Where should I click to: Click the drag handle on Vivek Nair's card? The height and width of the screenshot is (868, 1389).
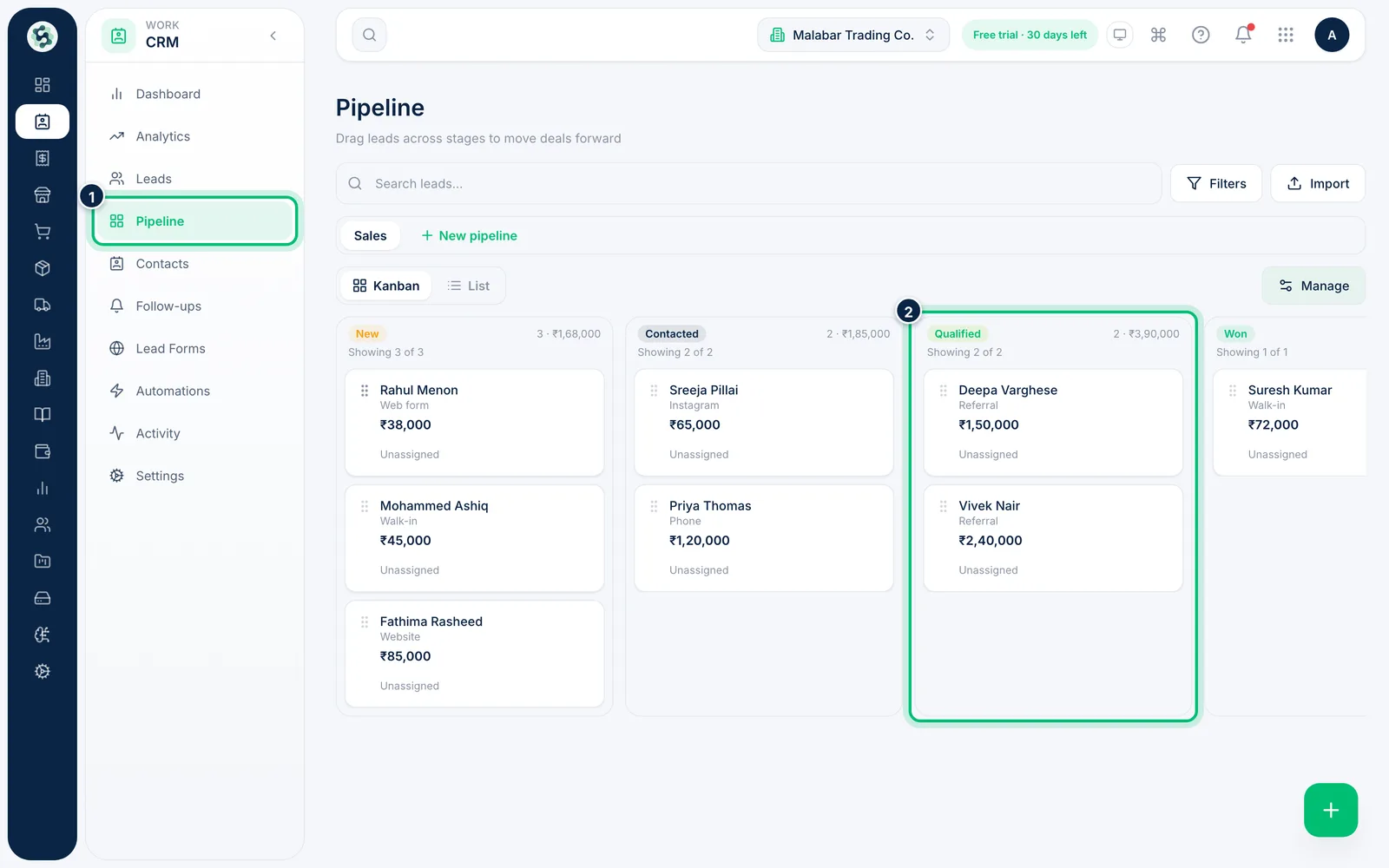point(943,506)
